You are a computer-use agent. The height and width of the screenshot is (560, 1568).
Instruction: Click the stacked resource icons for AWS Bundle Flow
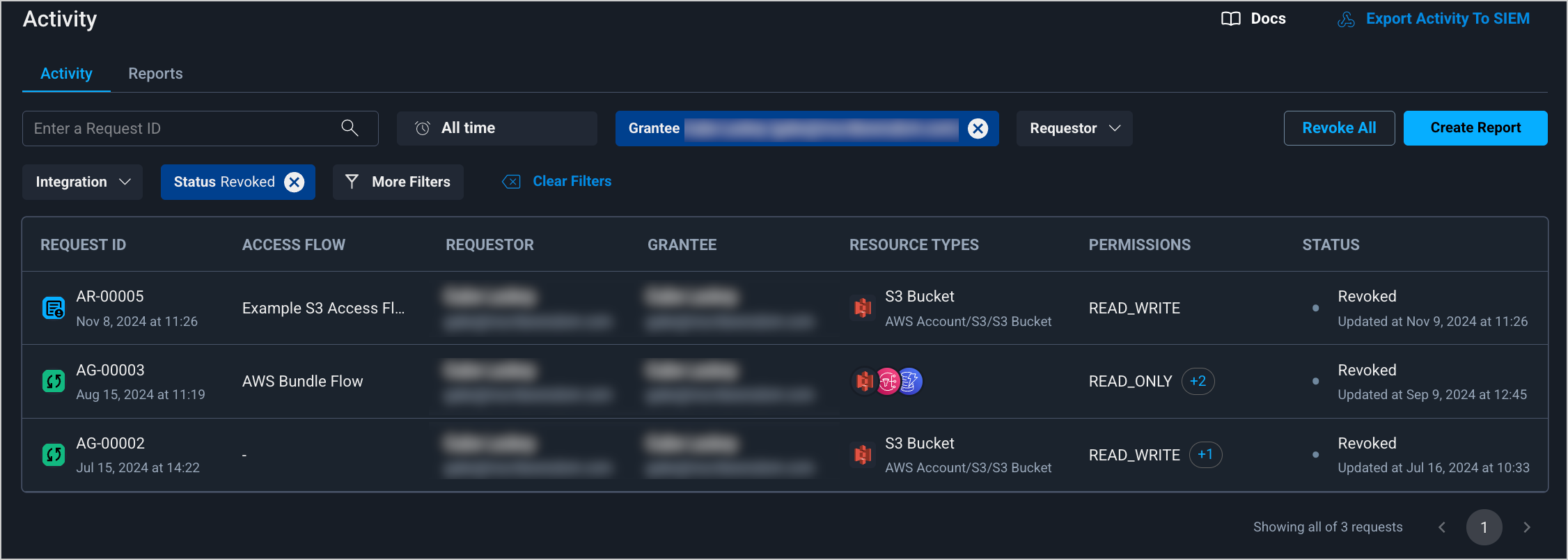tap(886, 381)
